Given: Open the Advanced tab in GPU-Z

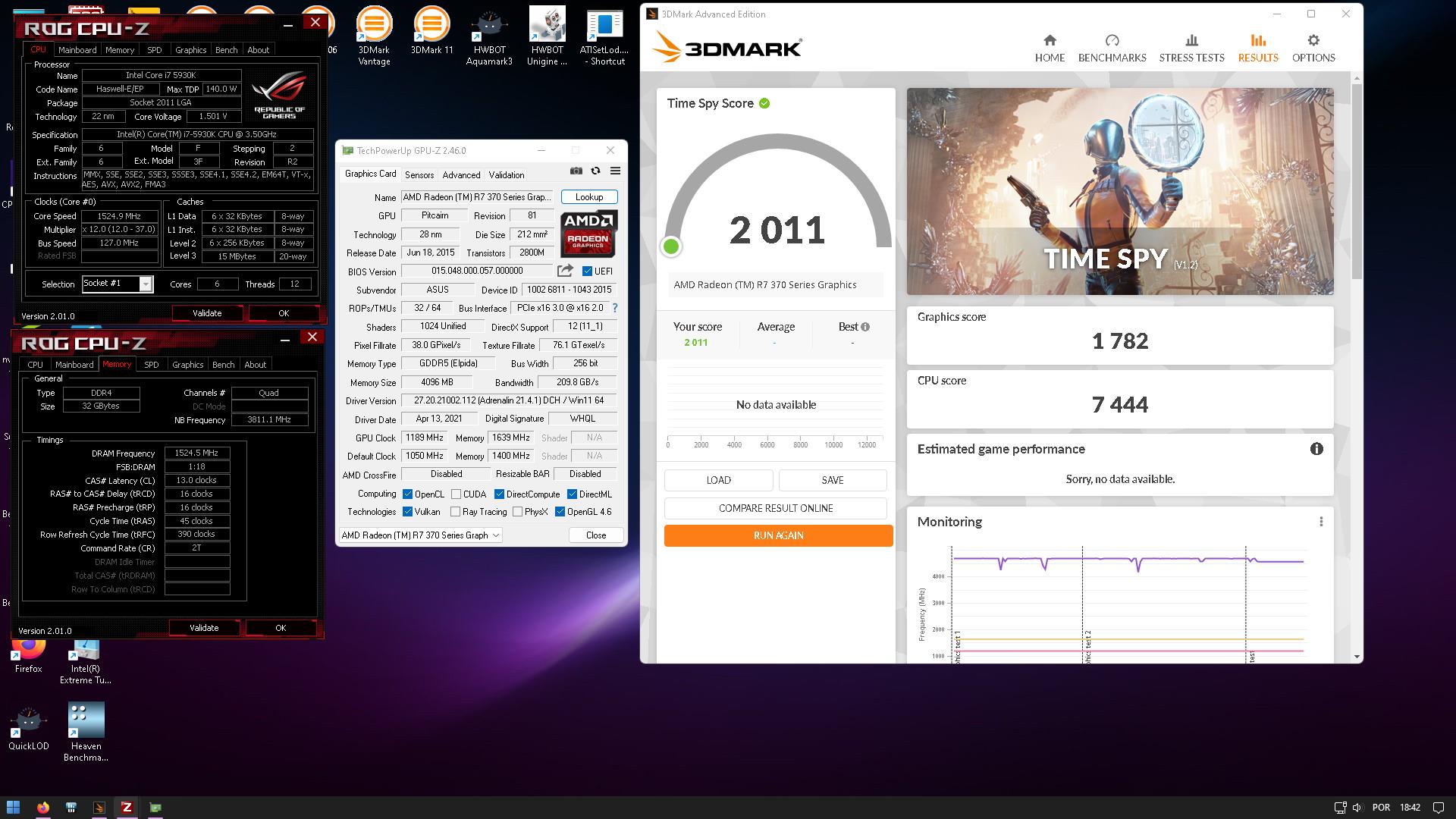Looking at the screenshot, I should 461,174.
